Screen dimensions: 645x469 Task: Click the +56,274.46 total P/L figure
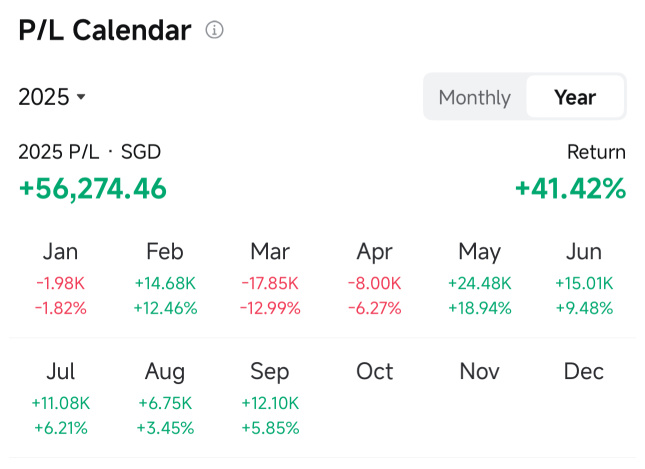tap(93, 189)
